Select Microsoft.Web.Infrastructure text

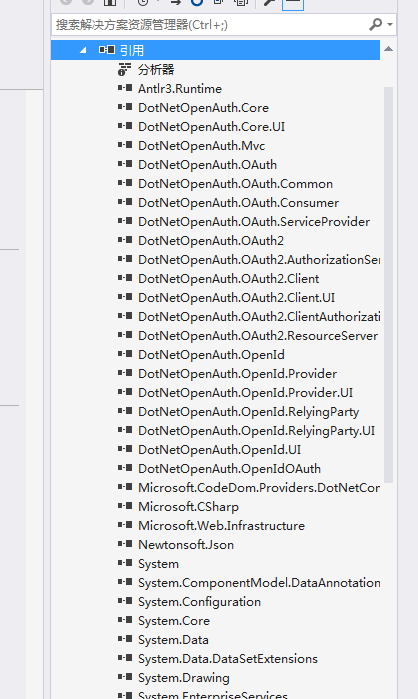click(x=221, y=526)
